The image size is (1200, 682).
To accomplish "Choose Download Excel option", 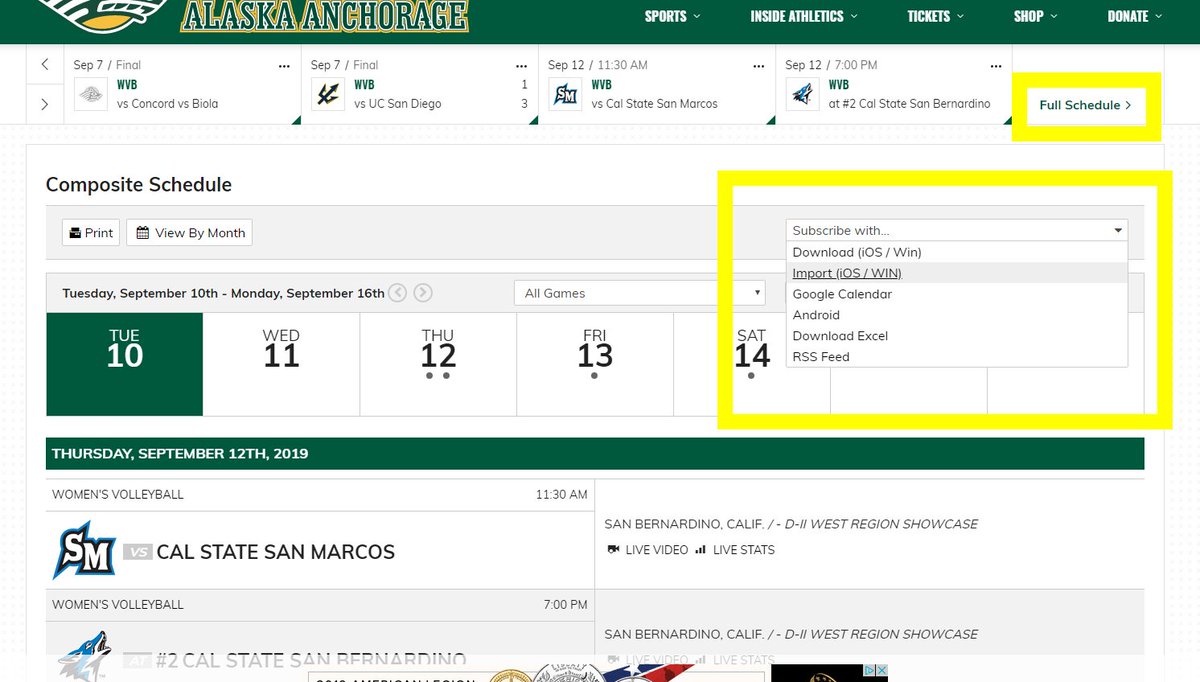I will [957, 336].
